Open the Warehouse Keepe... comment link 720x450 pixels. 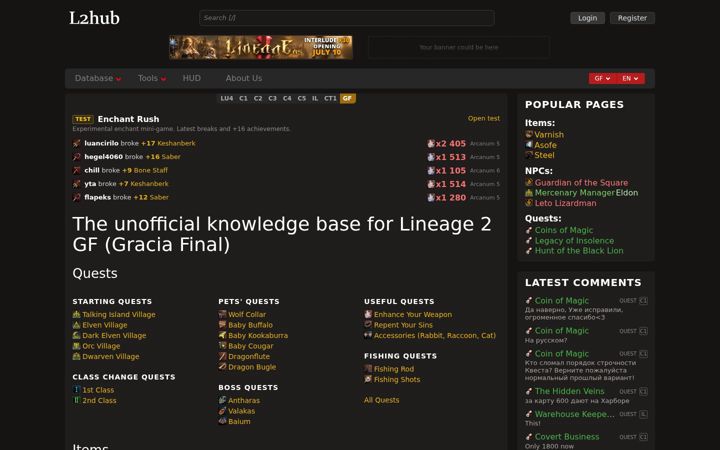(574, 414)
